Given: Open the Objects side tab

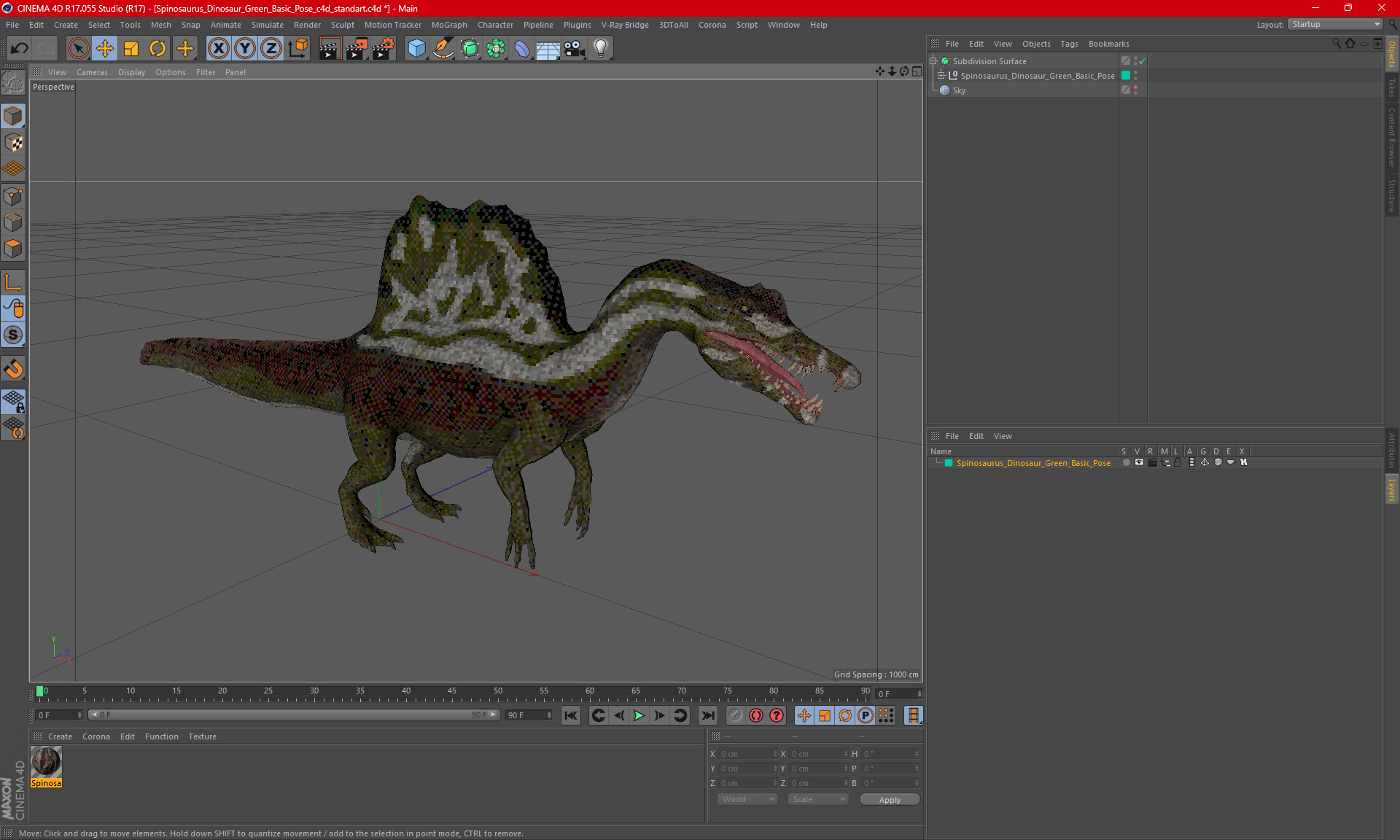Looking at the screenshot, I should pos(1392,54).
